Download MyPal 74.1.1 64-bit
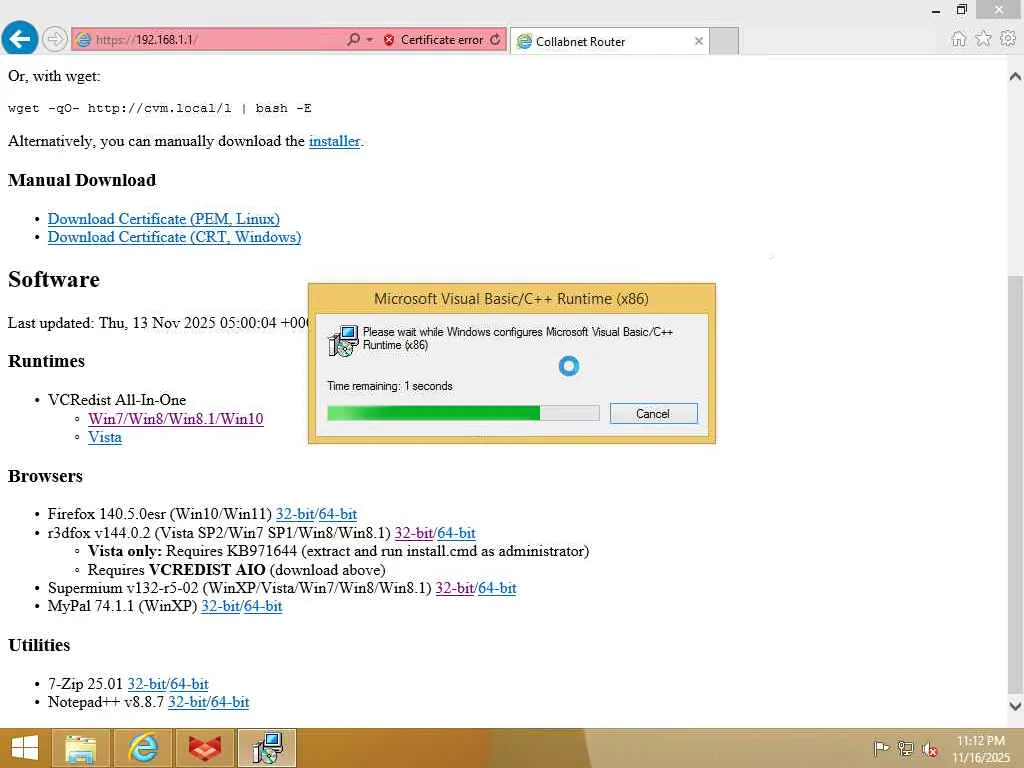This screenshot has width=1024, height=768. (263, 606)
